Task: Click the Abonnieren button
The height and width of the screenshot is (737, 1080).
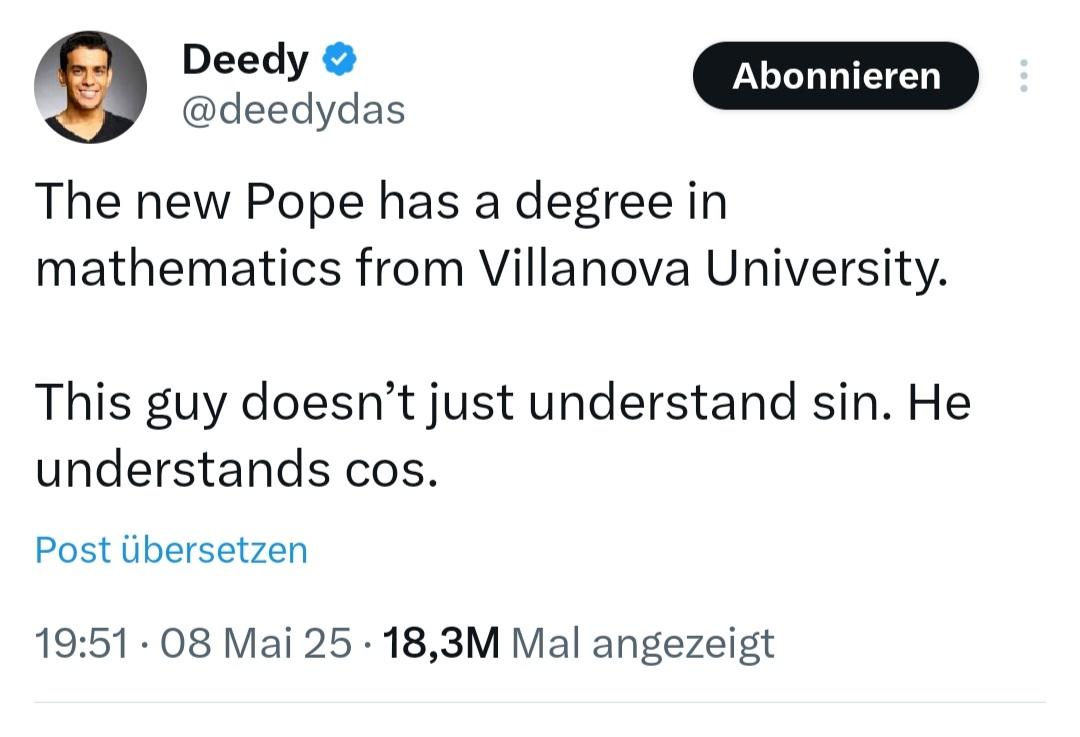Action: (835, 76)
